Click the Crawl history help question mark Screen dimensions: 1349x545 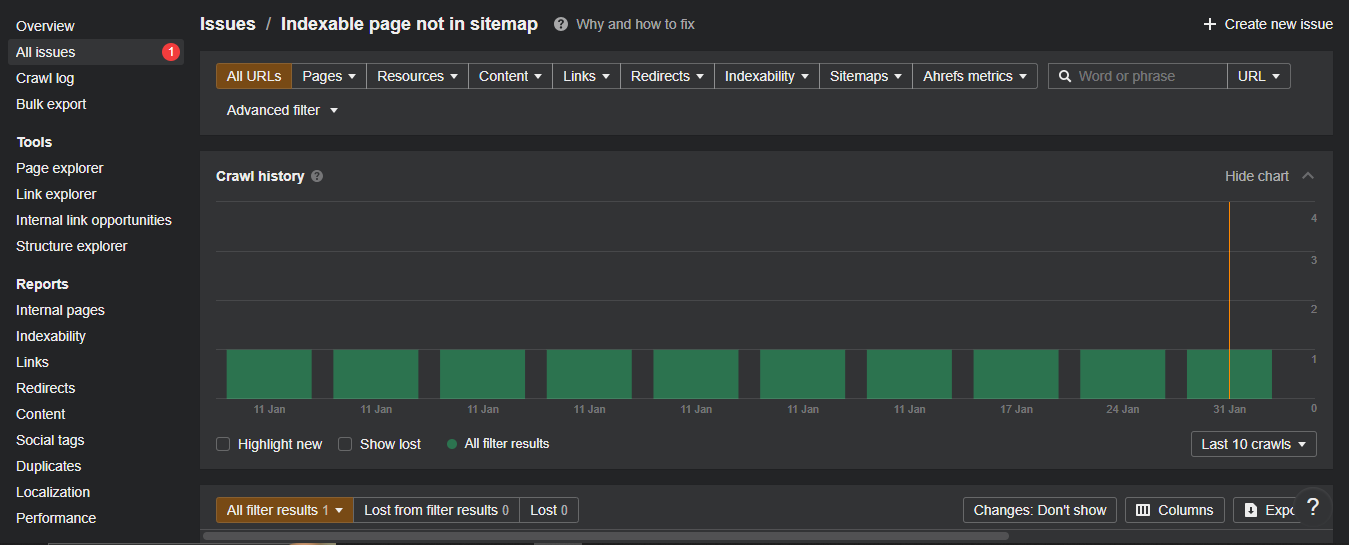pos(317,176)
